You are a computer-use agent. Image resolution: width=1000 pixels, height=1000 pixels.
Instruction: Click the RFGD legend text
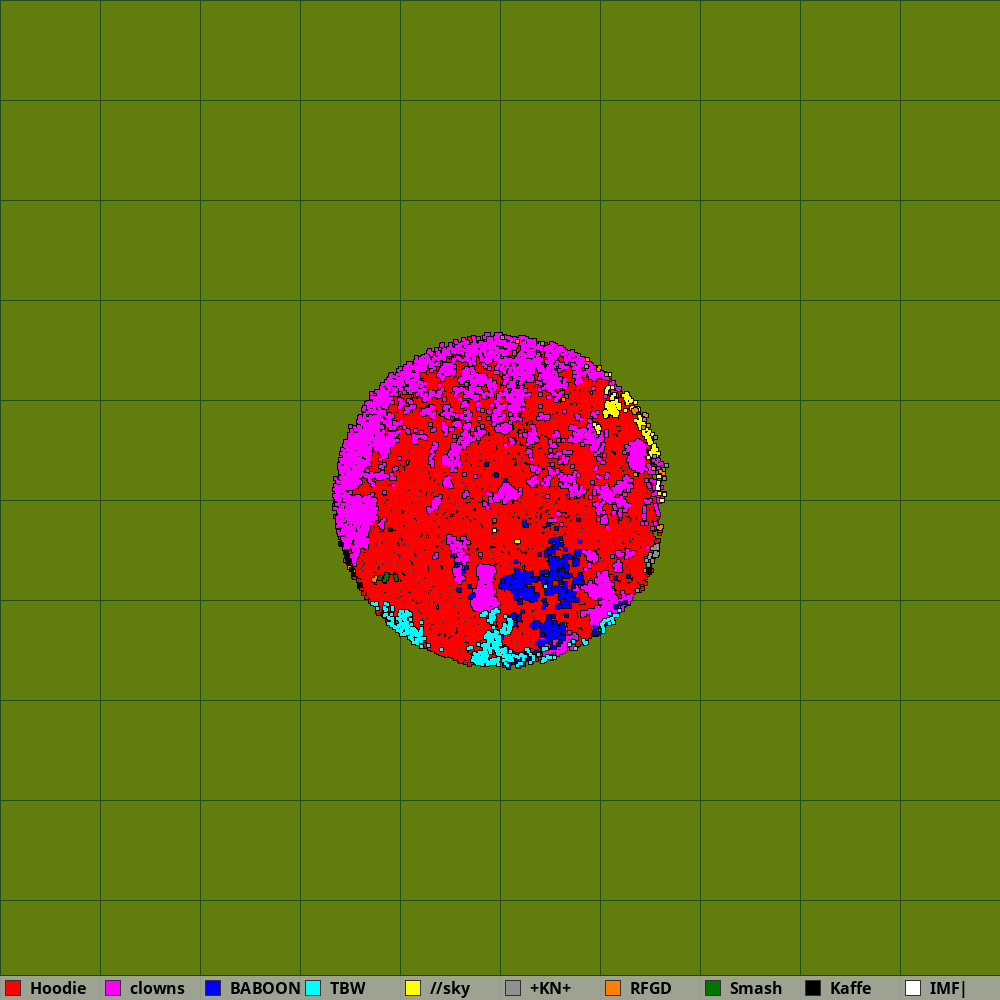pos(651,988)
